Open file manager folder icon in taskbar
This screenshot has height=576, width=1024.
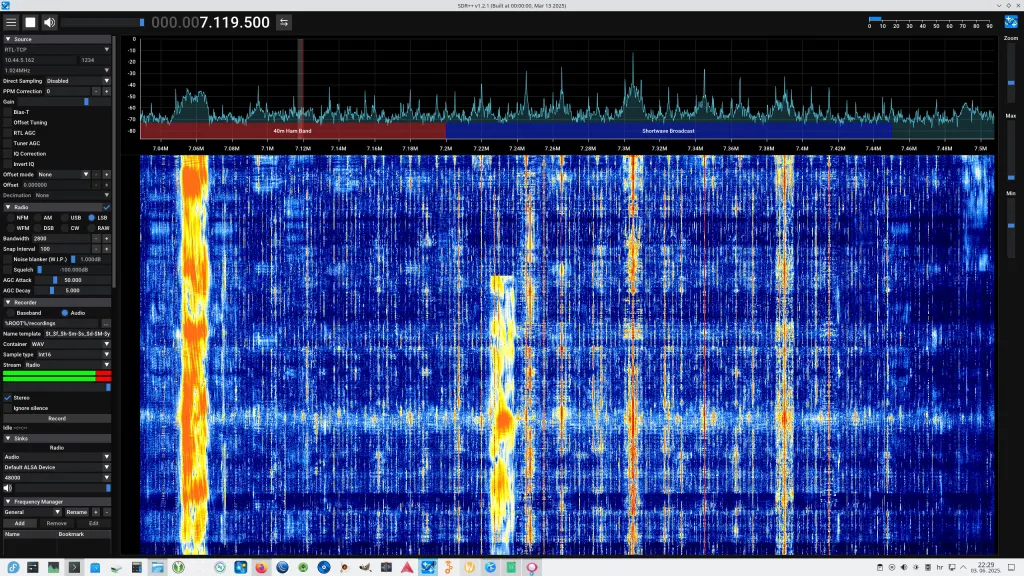click(x=157, y=568)
